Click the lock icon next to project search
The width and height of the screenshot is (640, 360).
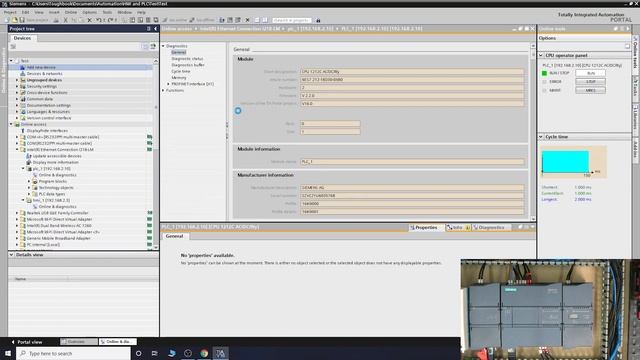tap(318, 20)
